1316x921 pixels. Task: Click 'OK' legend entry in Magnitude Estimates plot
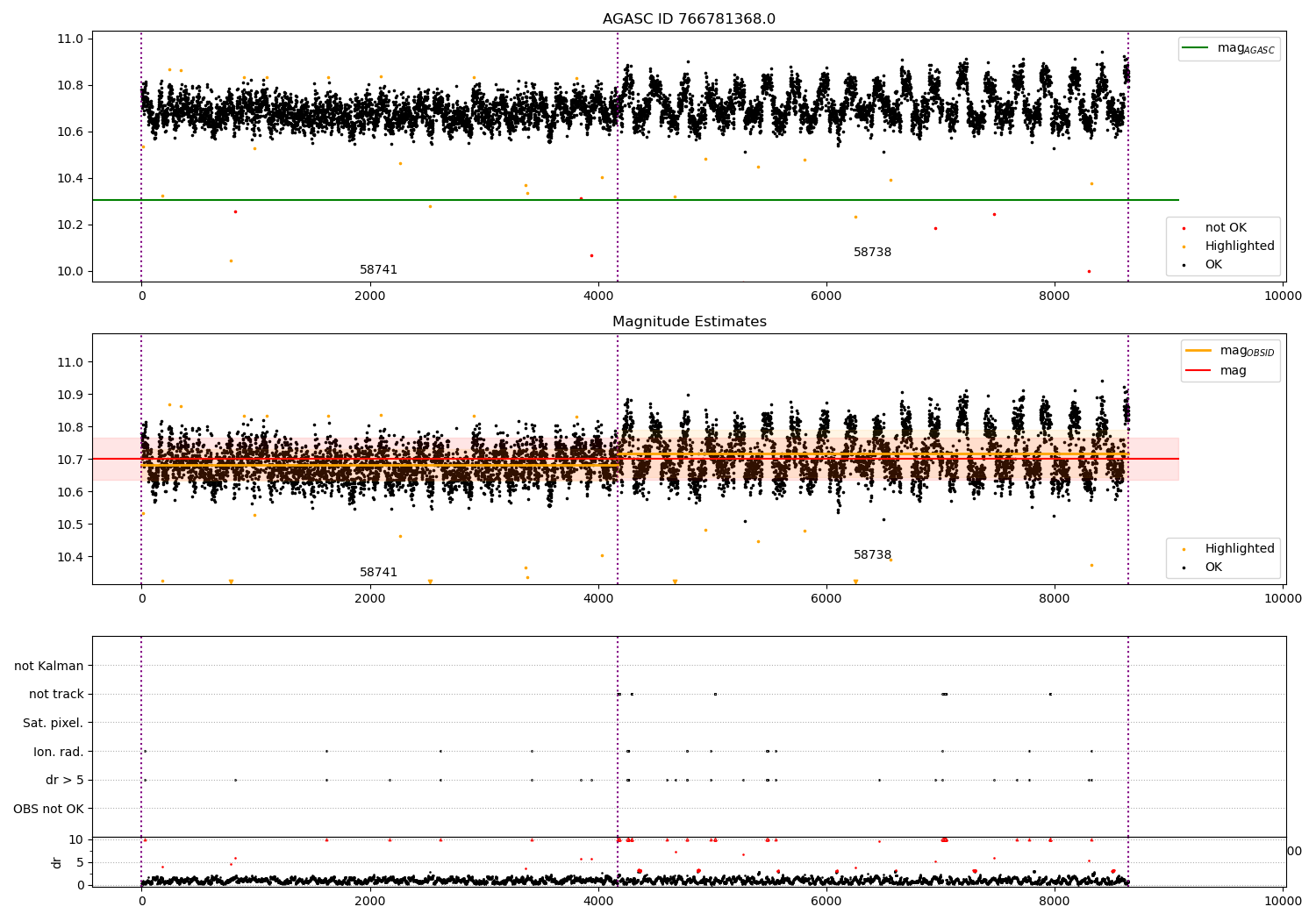(x=1202, y=568)
